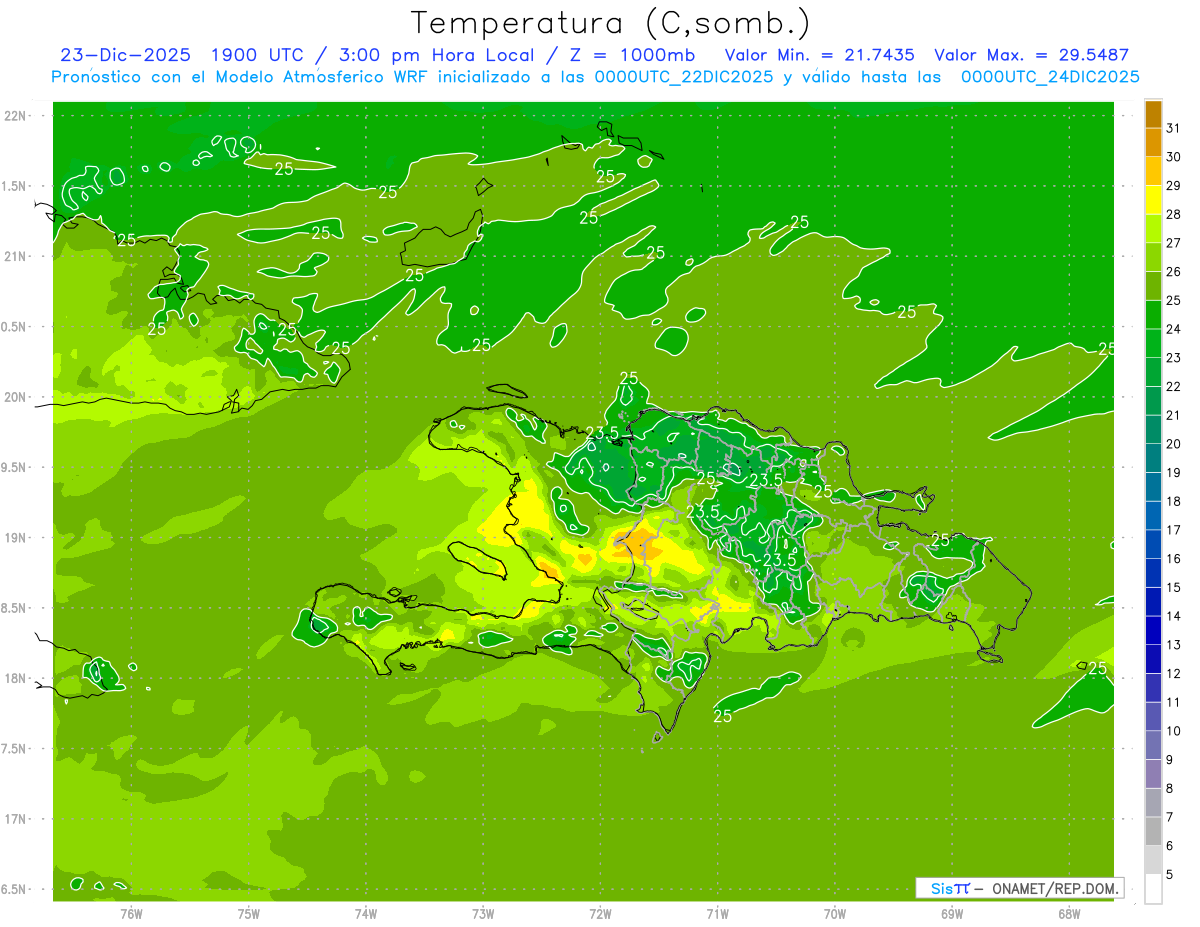
Task: Click the '20N' latitude label
Action: point(16,397)
